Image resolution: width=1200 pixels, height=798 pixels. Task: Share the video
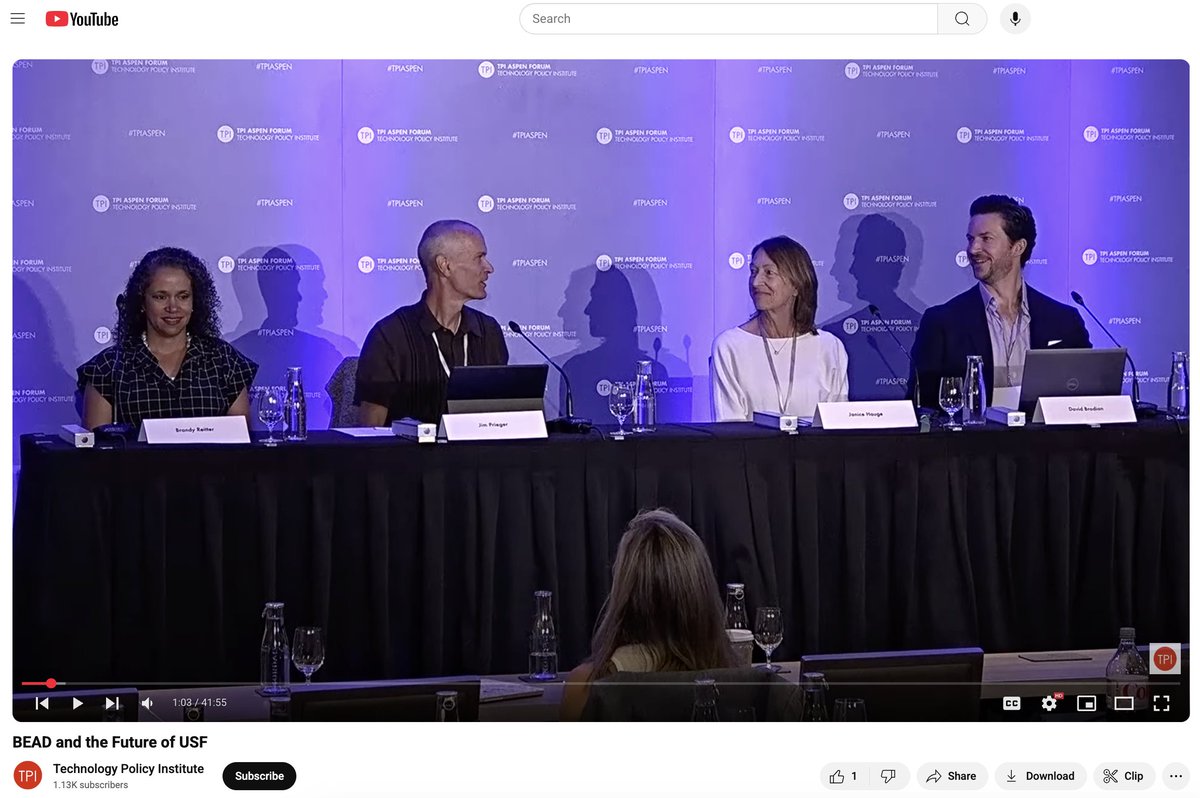point(951,776)
